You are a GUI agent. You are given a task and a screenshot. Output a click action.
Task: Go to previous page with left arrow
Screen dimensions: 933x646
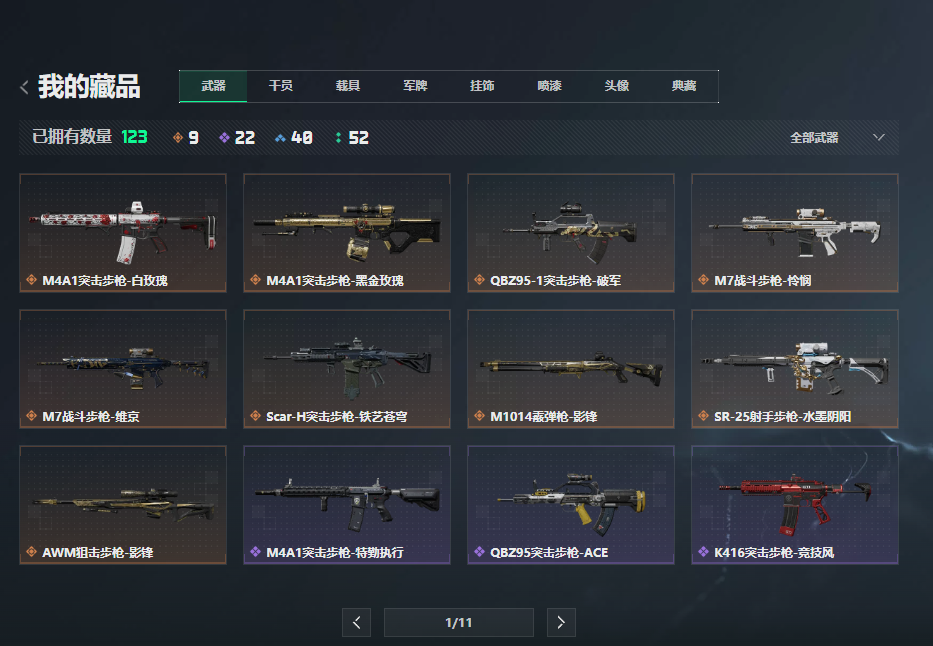pos(356,622)
